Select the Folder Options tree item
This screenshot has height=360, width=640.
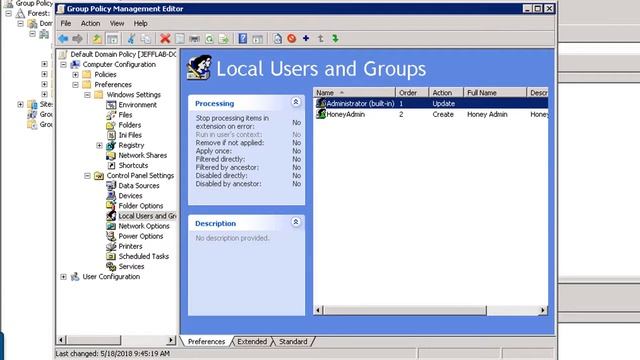click(140, 206)
